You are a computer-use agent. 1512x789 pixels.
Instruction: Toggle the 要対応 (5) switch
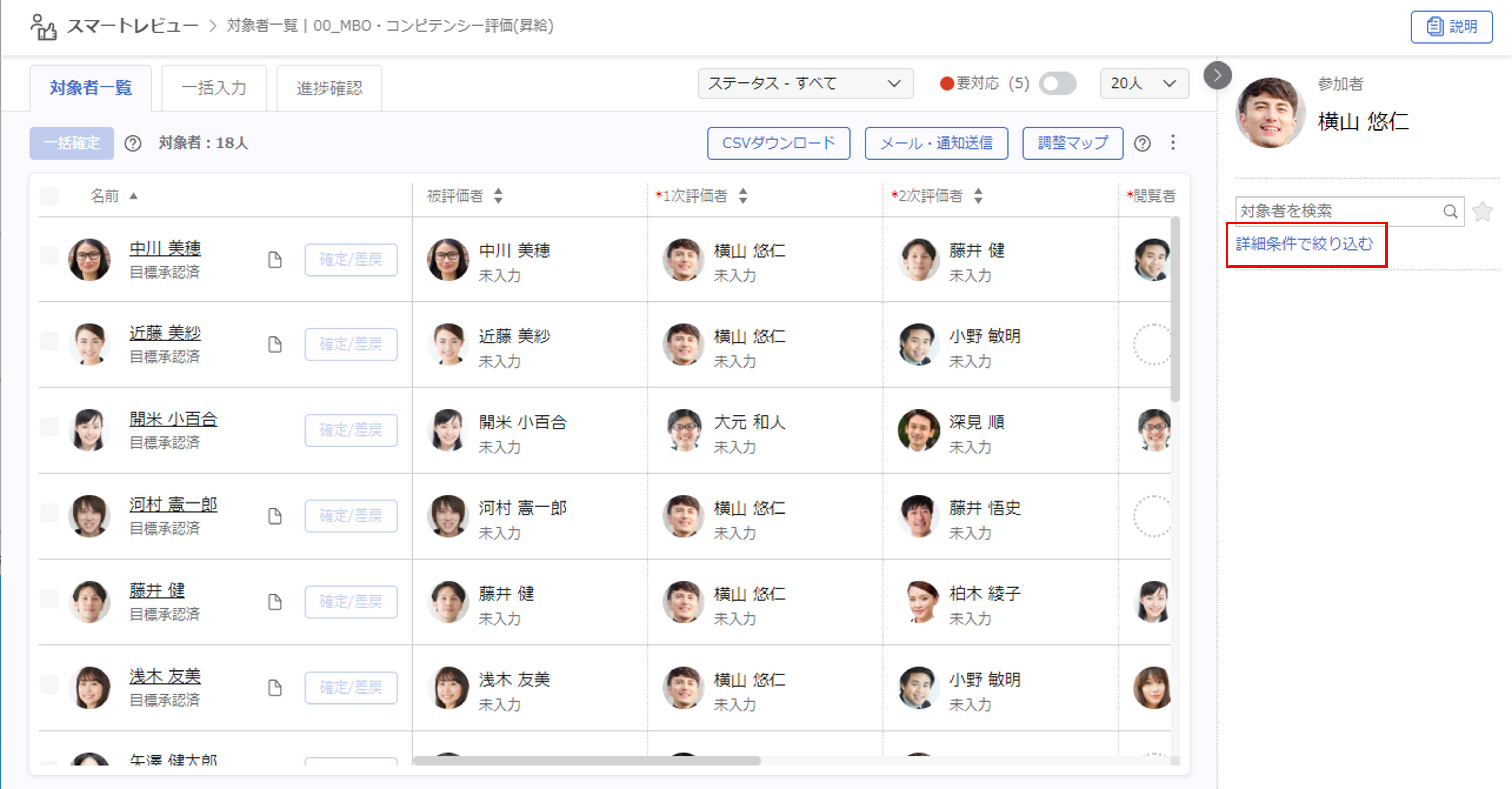pyautogui.click(x=1057, y=83)
